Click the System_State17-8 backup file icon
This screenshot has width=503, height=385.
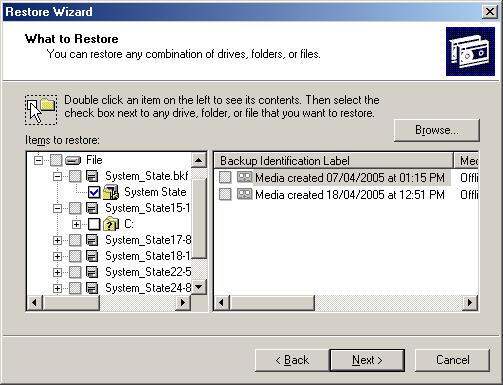pyautogui.click(x=92, y=240)
